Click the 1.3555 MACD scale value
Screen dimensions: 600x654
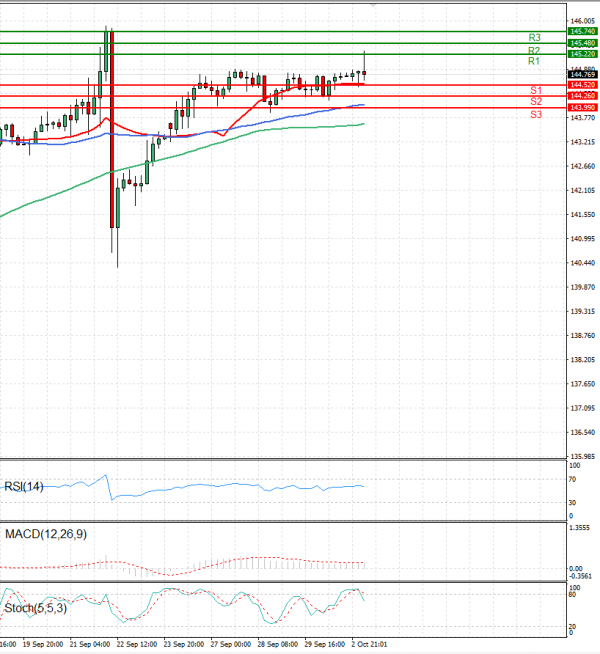coord(580,528)
